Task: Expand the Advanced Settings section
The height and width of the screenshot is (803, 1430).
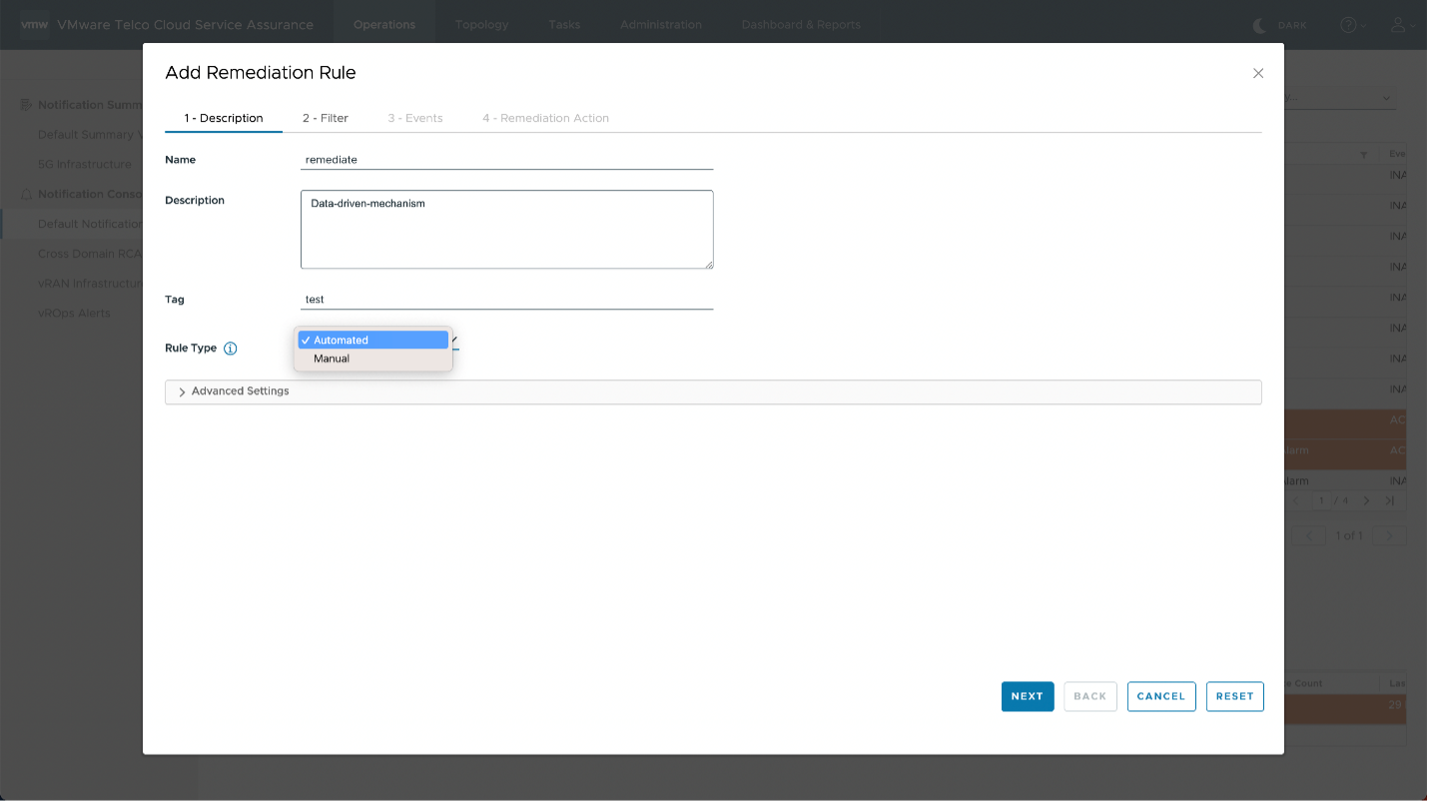Action: (x=240, y=391)
